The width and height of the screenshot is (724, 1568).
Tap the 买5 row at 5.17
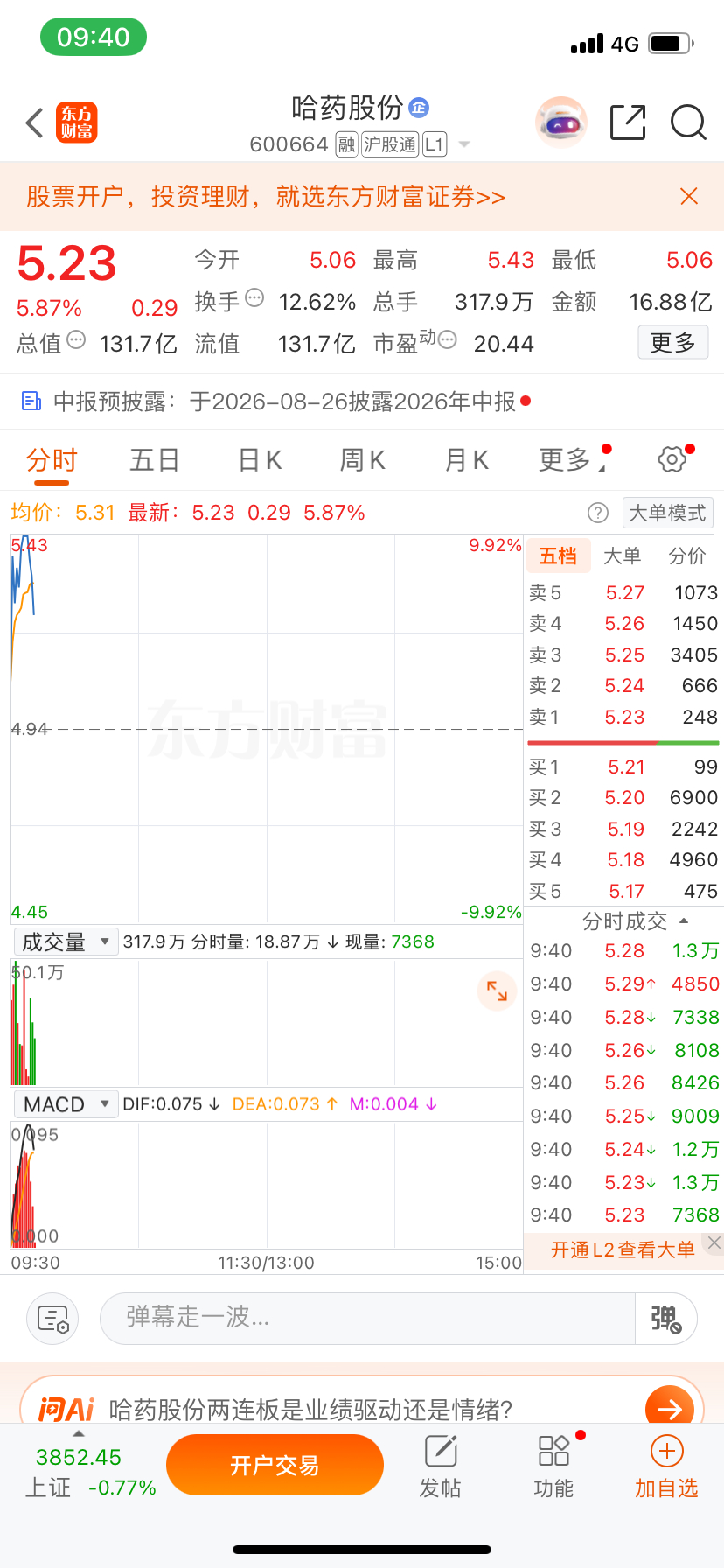coord(623,892)
